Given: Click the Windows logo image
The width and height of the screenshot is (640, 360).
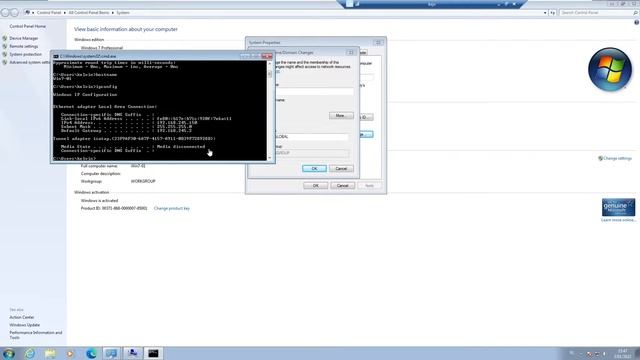Looking at the screenshot, I should point(610,69).
